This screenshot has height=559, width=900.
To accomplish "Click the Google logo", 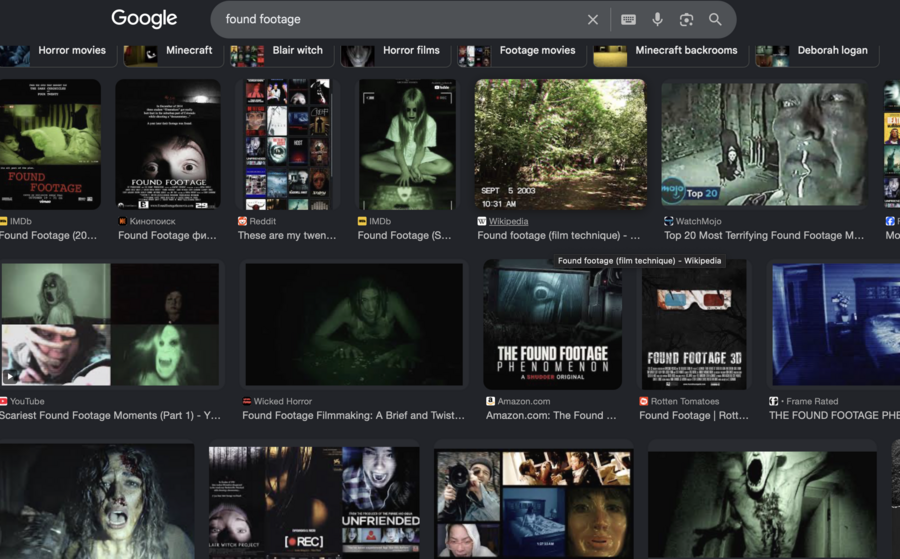I will (144, 18).
